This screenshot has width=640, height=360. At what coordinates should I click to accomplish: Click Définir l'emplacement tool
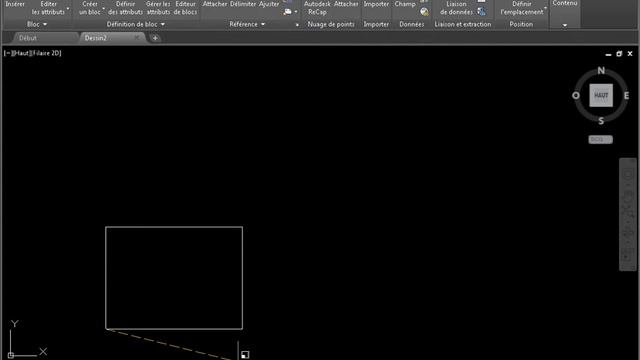(x=522, y=8)
